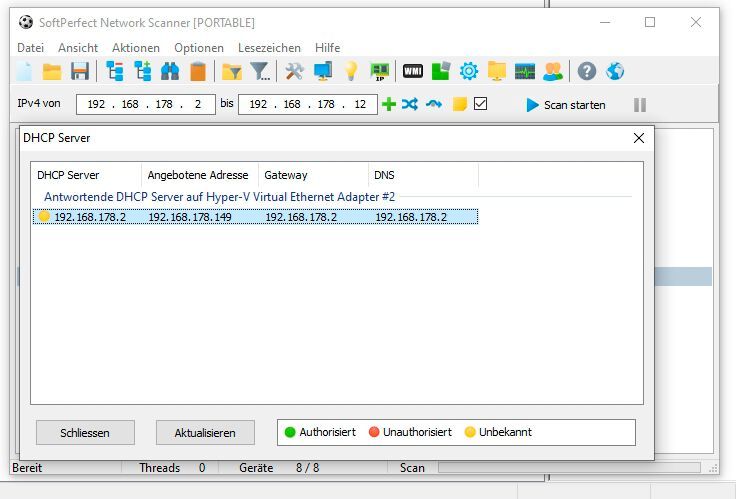Save results with the floppy disk icon
The width and height of the screenshot is (736, 499).
[80, 71]
